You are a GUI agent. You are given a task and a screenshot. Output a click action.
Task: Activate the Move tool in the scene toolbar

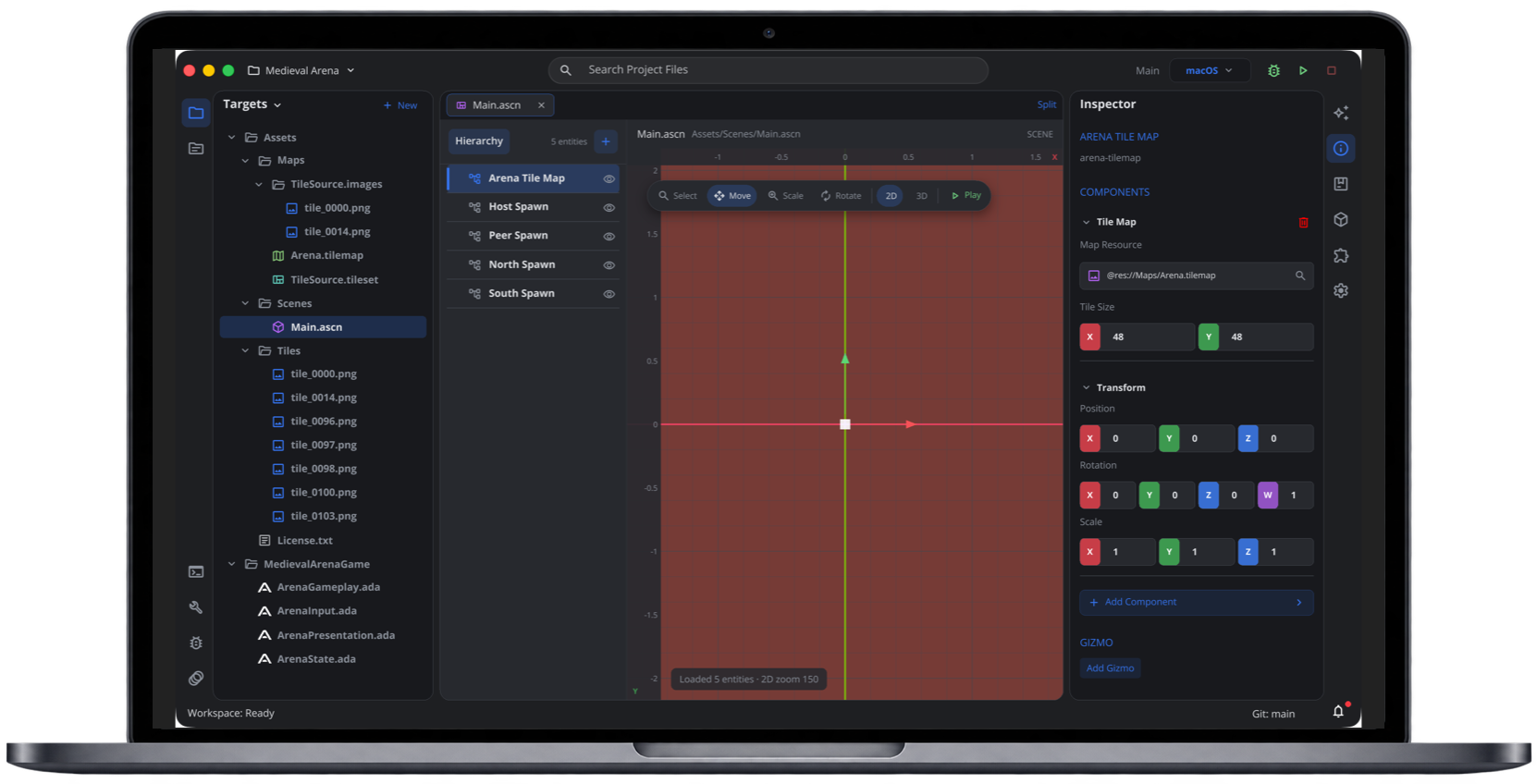pos(732,196)
